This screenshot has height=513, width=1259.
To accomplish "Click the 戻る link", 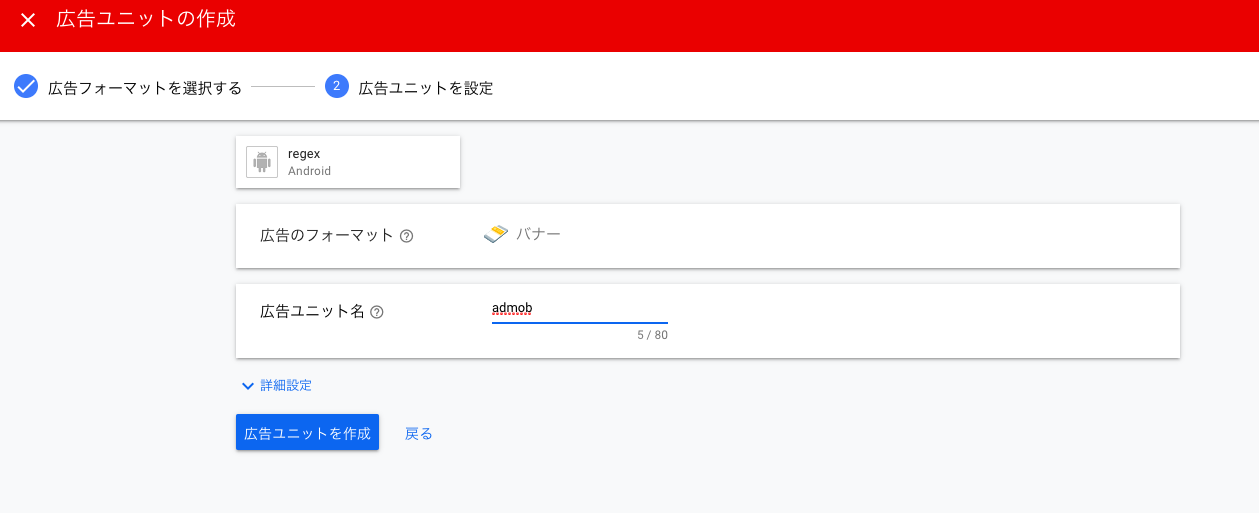I will [419, 433].
